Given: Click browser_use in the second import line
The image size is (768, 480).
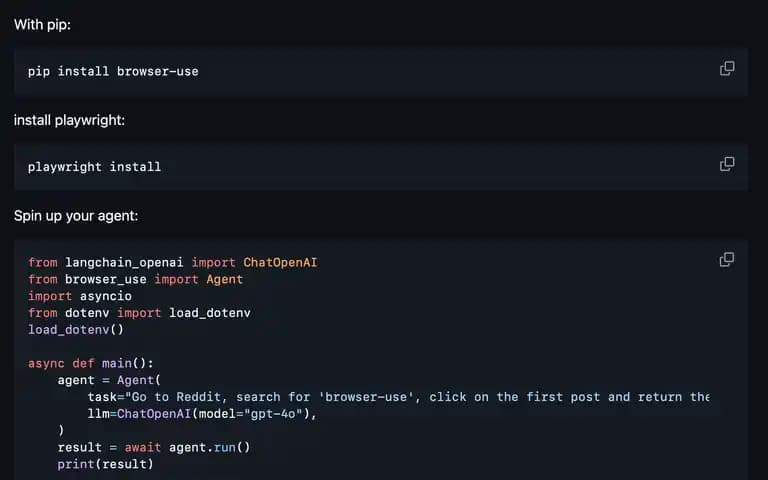Looking at the screenshot, I should (x=105, y=279).
